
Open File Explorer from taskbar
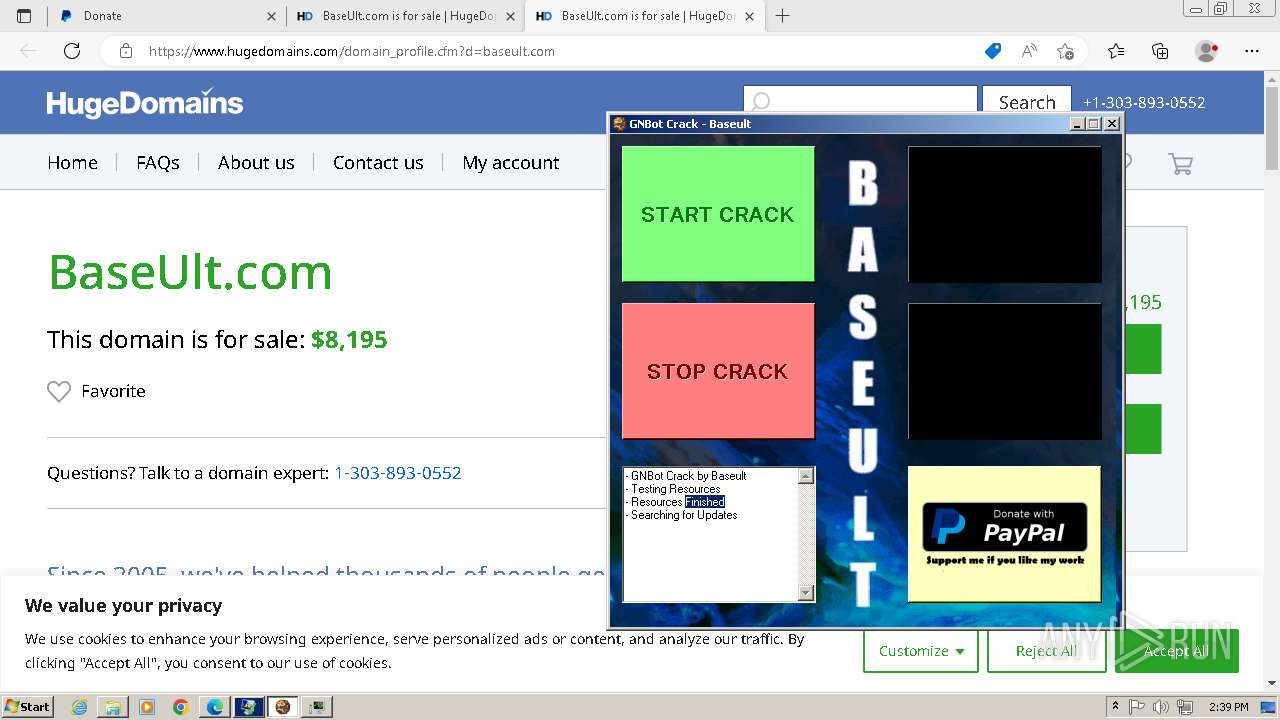113,707
